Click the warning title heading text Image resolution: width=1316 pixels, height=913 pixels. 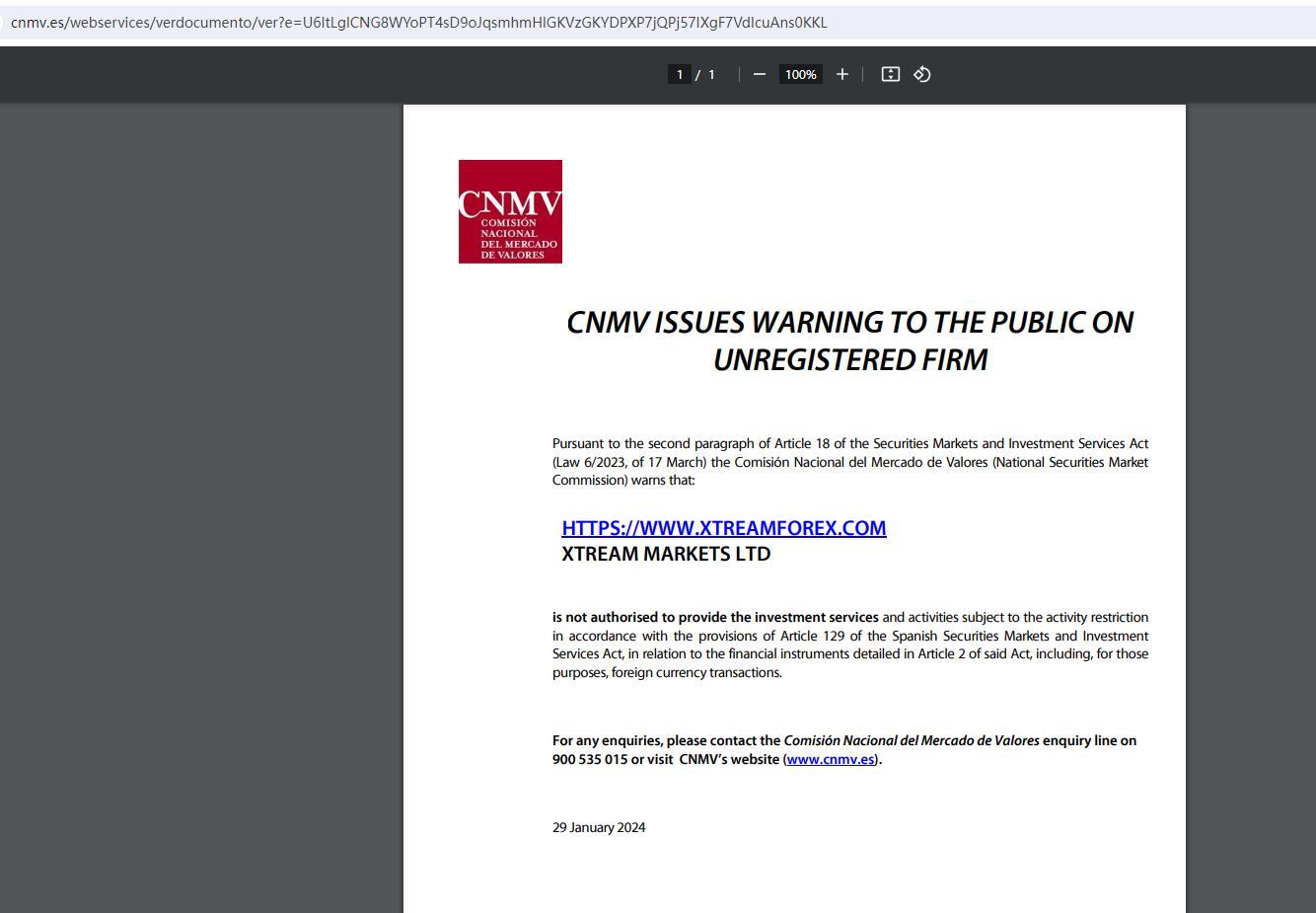click(849, 323)
